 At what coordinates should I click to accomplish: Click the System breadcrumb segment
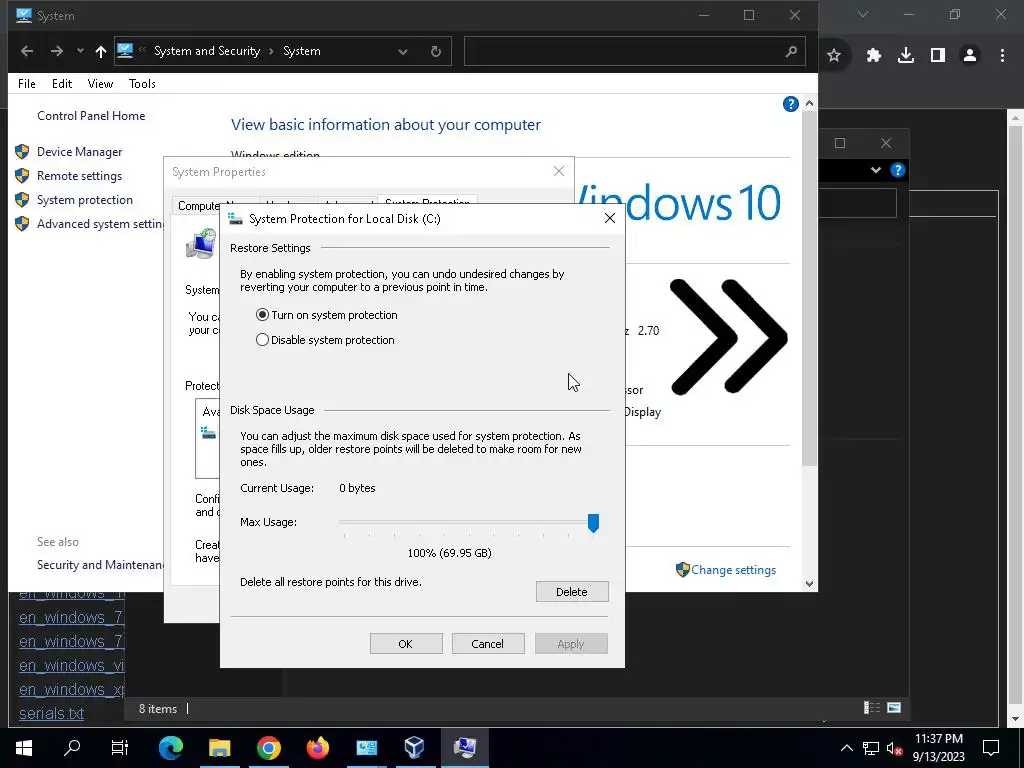click(302, 51)
